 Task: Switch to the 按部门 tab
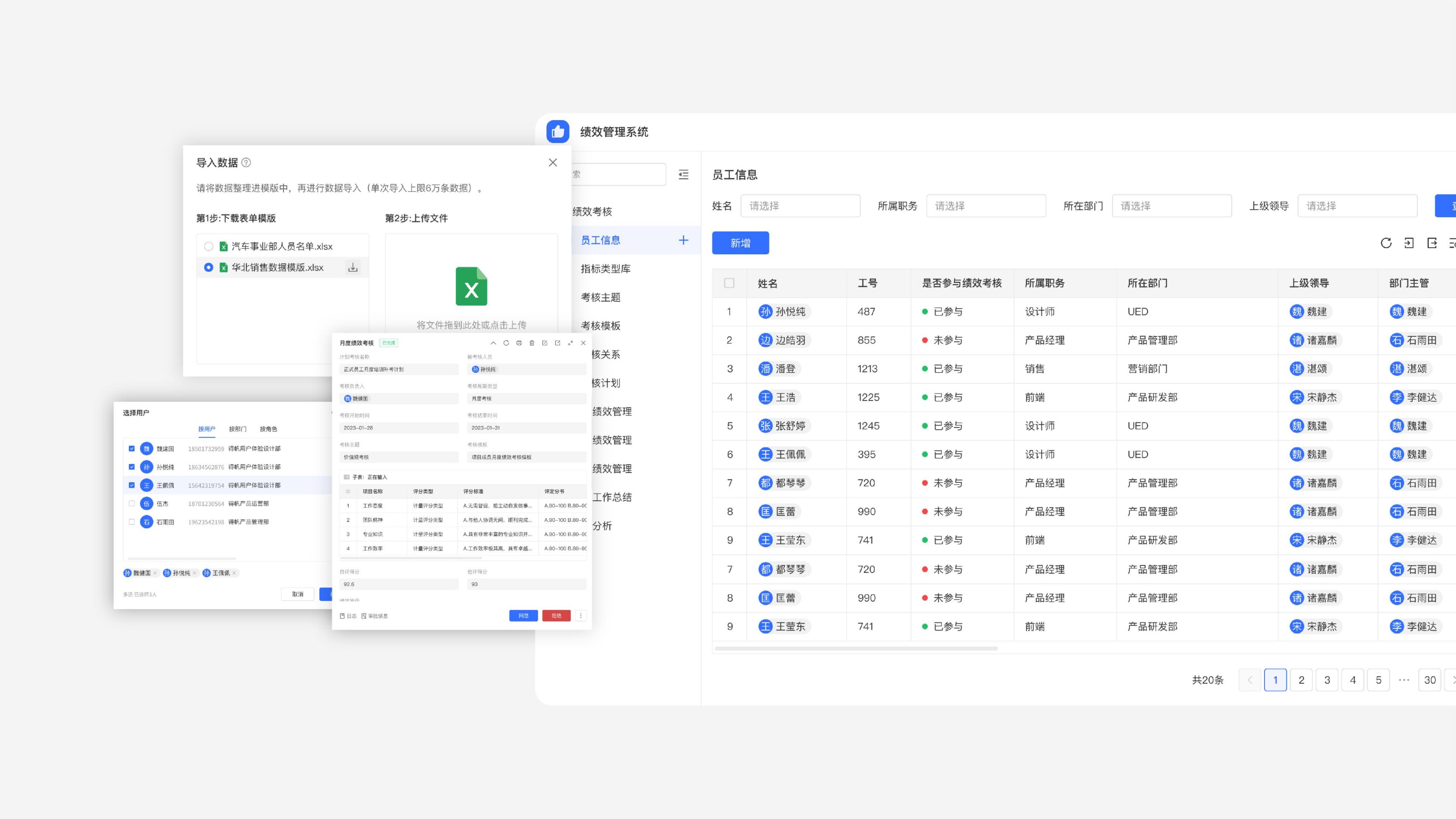point(237,429)
